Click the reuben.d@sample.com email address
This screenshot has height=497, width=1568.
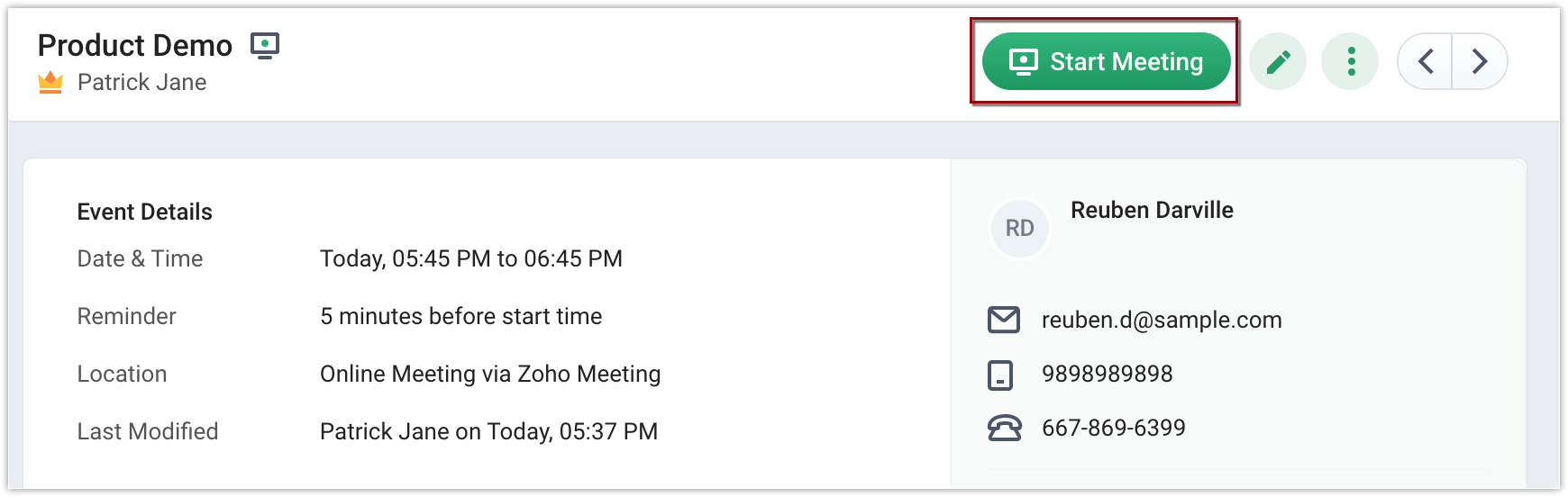[x=1162, y=320]
